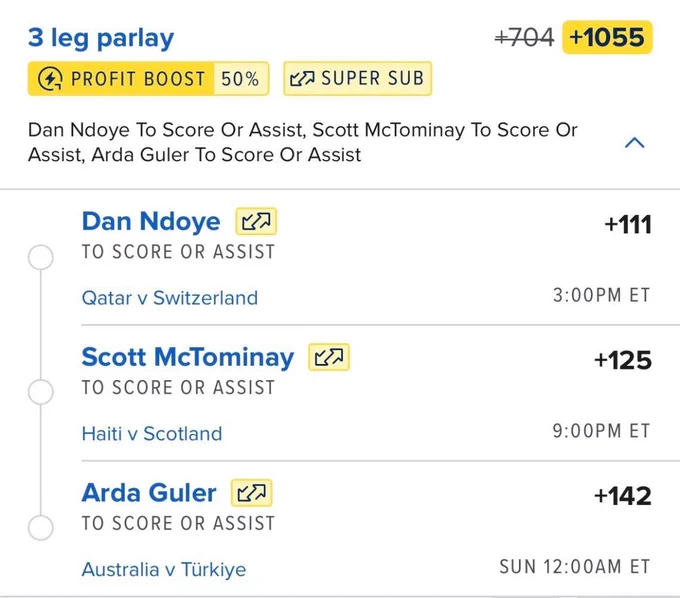Select the Dan Ndoye leg status circle

[x=41, y=257]
